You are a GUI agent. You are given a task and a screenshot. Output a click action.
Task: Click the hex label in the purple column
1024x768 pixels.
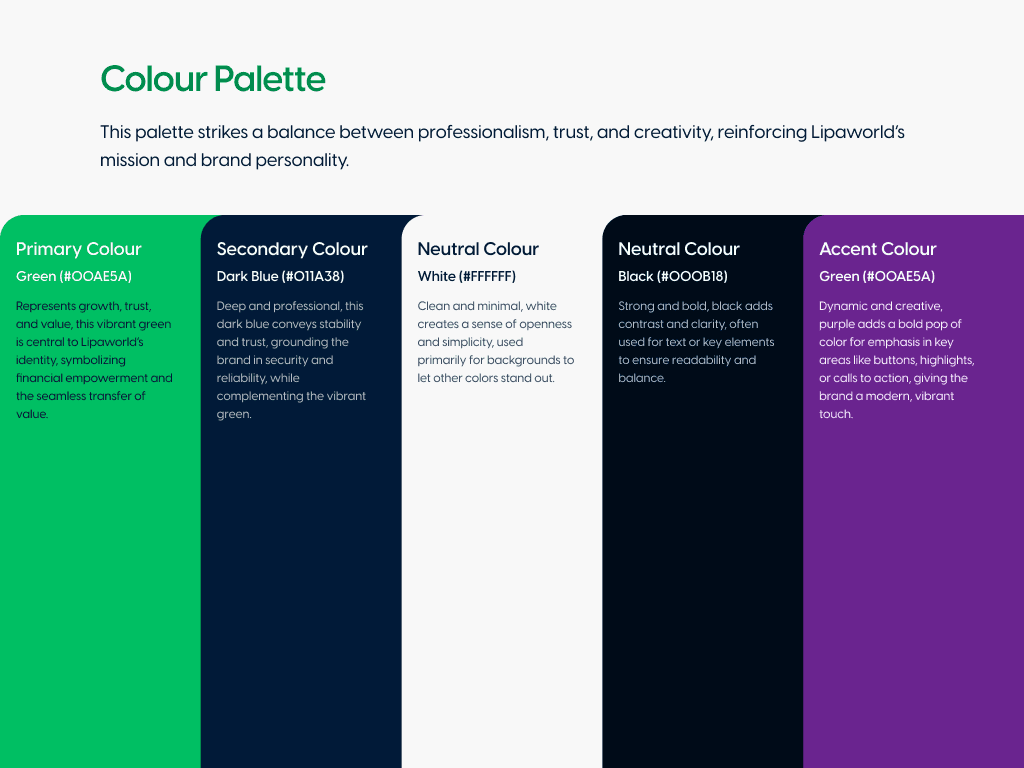[877, 276]
